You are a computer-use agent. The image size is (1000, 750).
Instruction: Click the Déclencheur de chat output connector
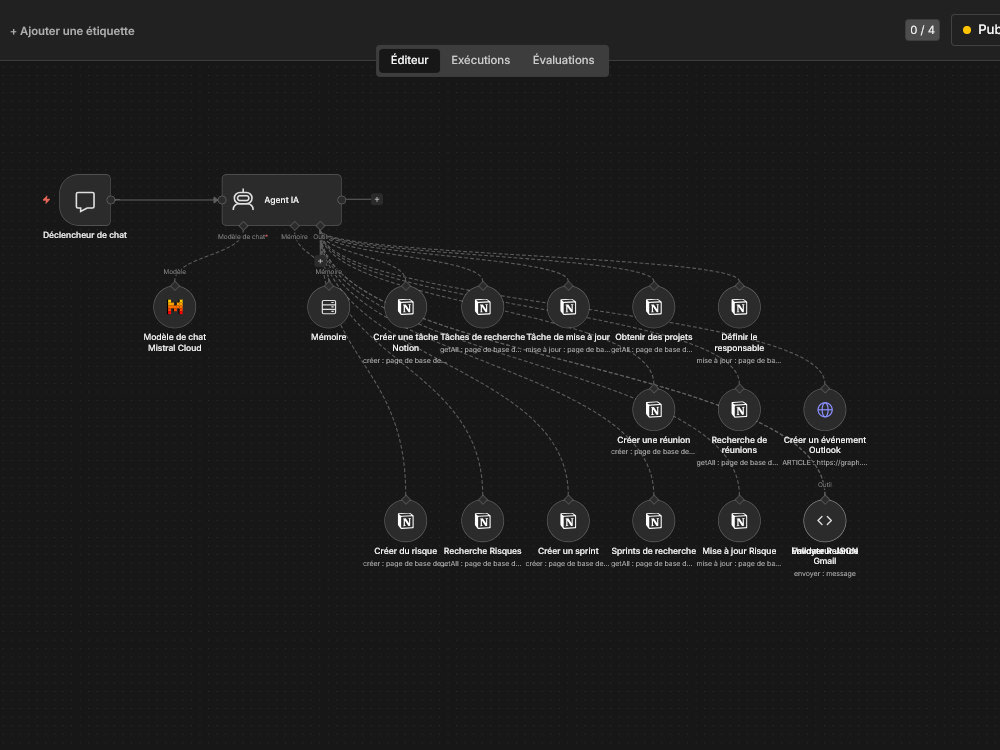(x=111, y=200)
